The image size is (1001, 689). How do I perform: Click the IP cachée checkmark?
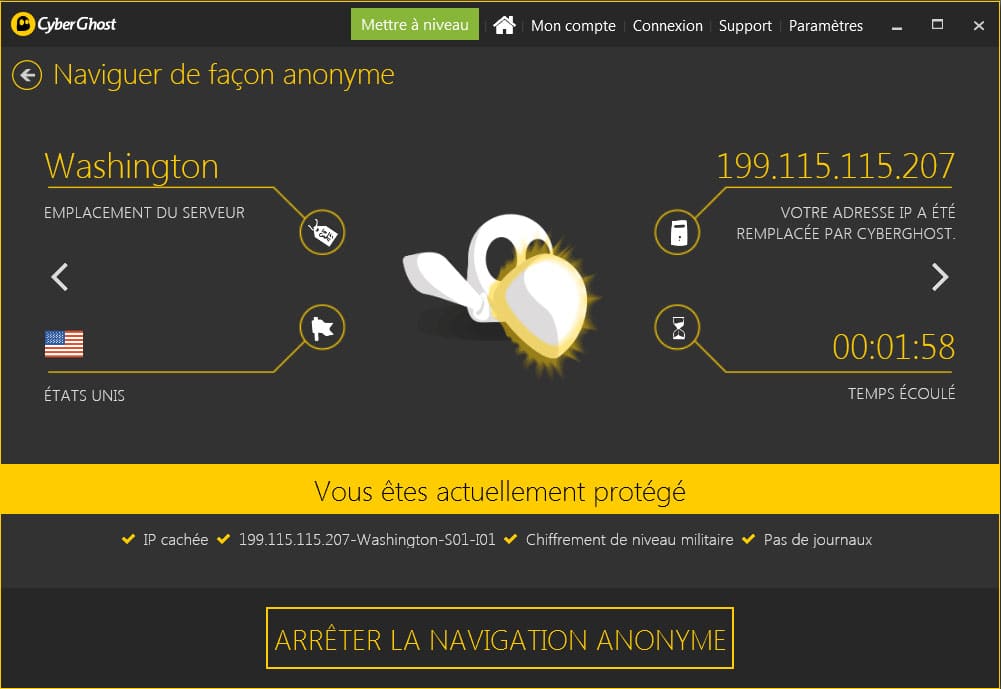[128, 539]
